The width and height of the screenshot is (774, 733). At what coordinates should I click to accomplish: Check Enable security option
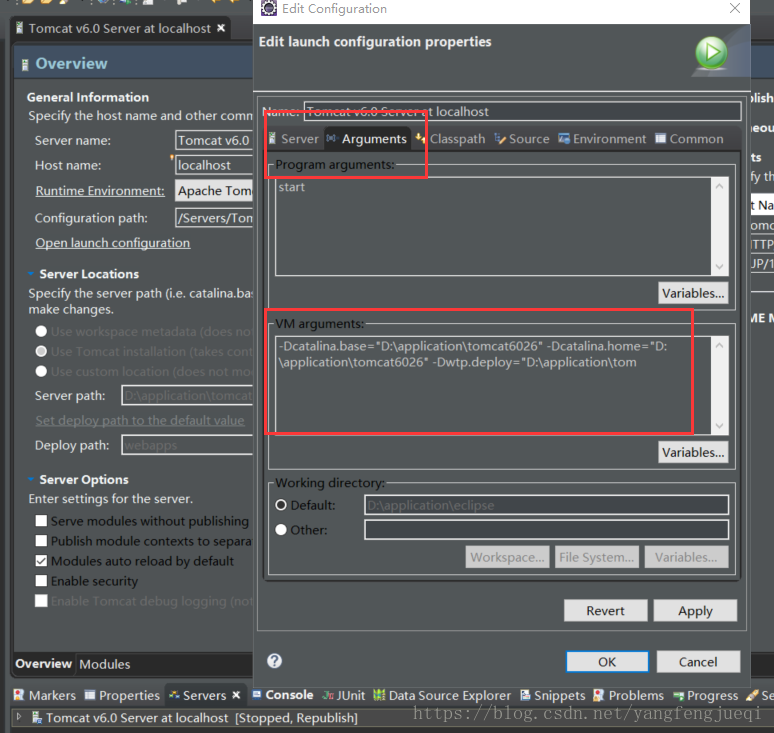41,581
